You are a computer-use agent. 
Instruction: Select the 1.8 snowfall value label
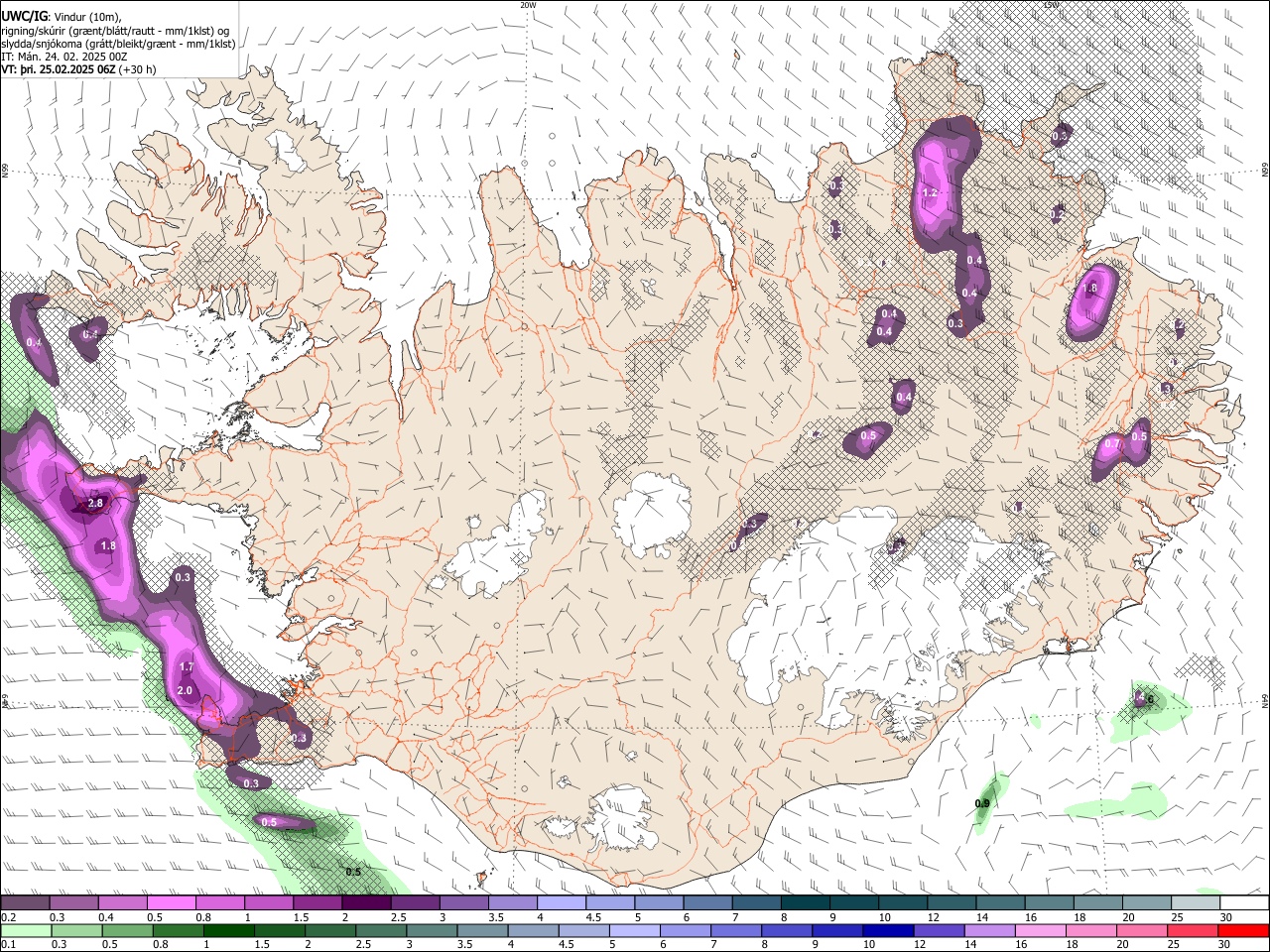[108, 546]
